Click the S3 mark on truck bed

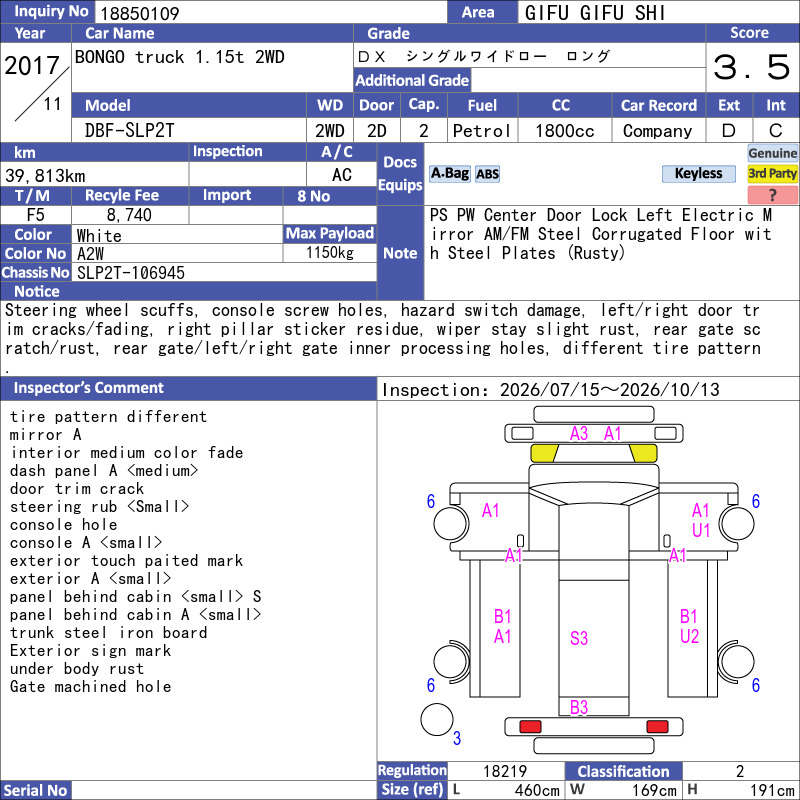[x=579, y=638]
